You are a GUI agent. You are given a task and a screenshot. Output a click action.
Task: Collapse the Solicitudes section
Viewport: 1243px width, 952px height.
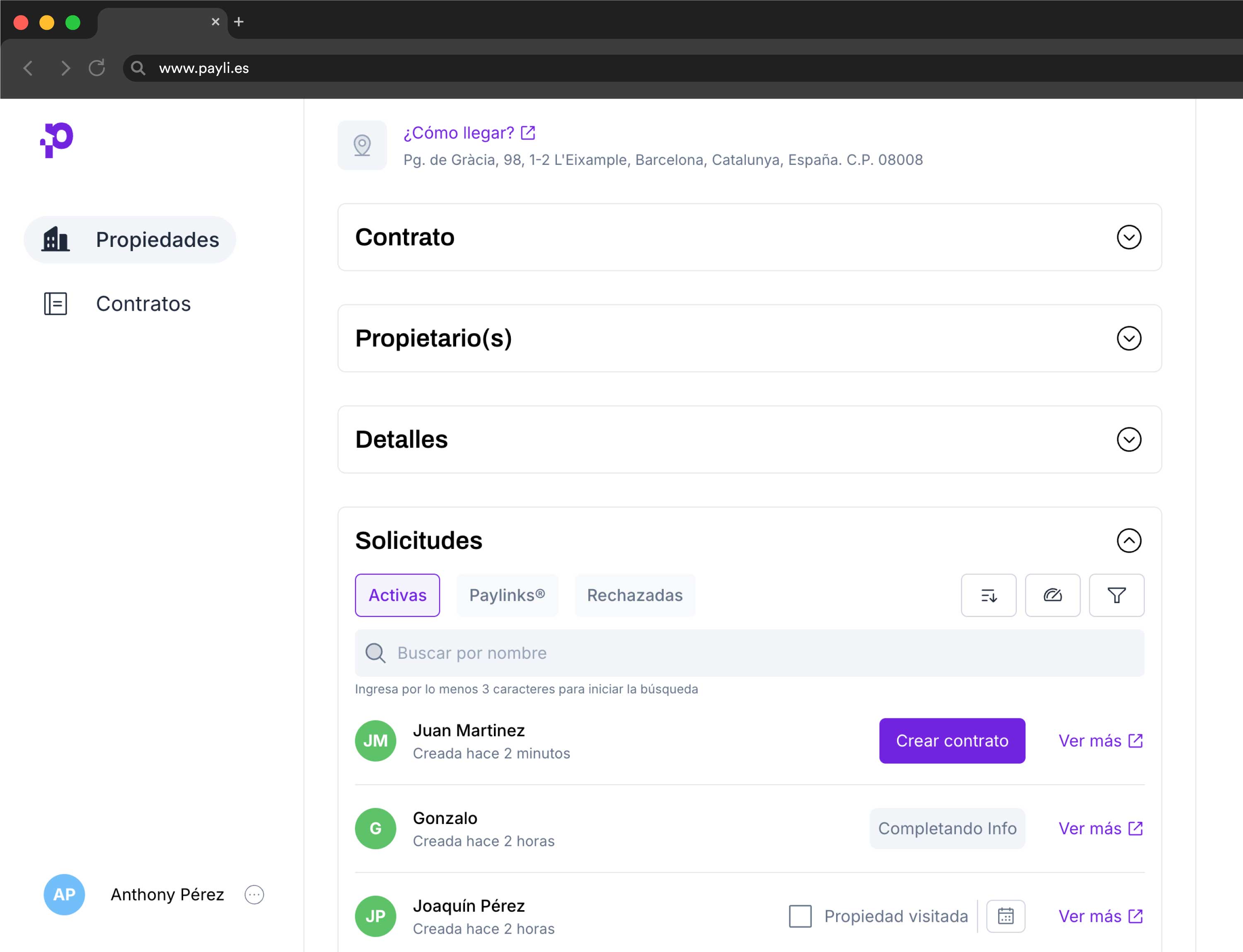coord(1128,540)
